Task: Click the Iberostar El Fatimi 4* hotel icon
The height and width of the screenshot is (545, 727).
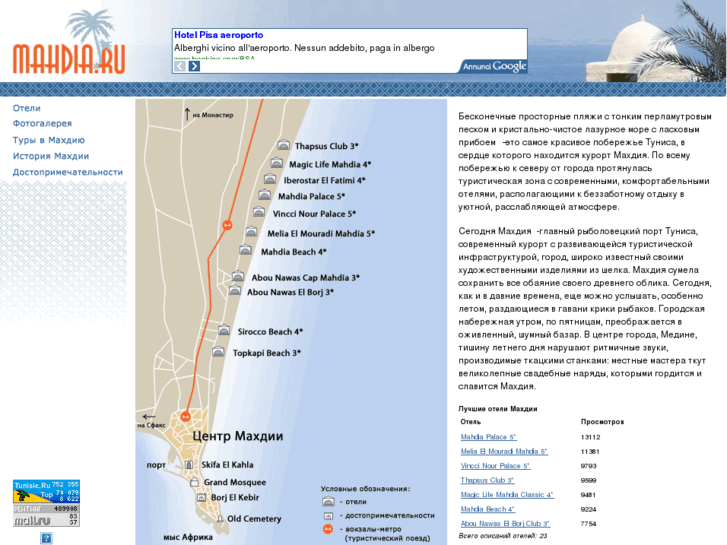Action: click(270, 179)
